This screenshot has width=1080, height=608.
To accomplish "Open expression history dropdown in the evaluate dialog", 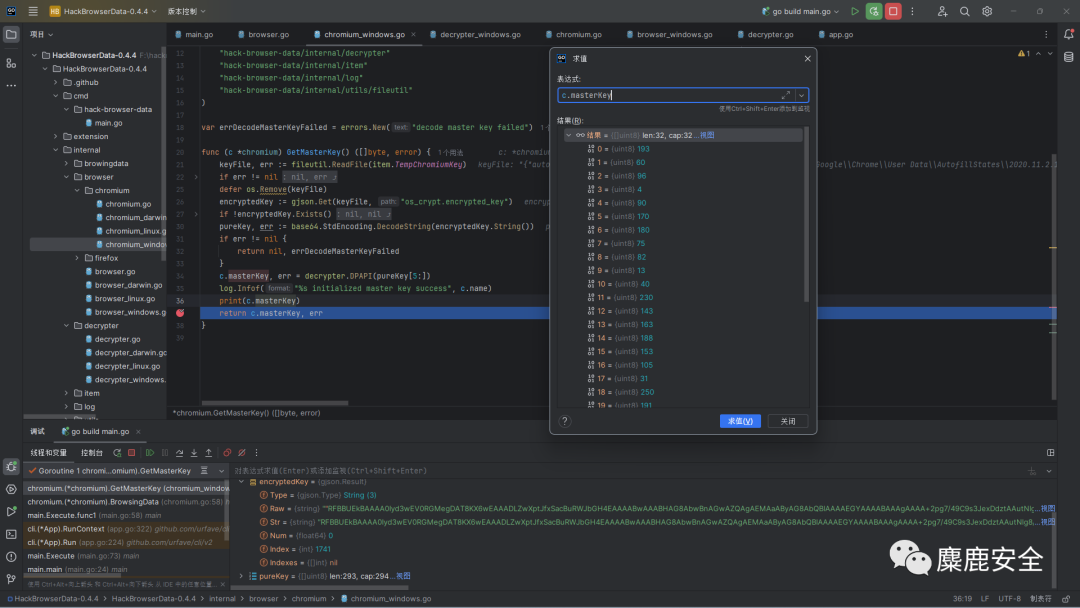I will [801, 95].
